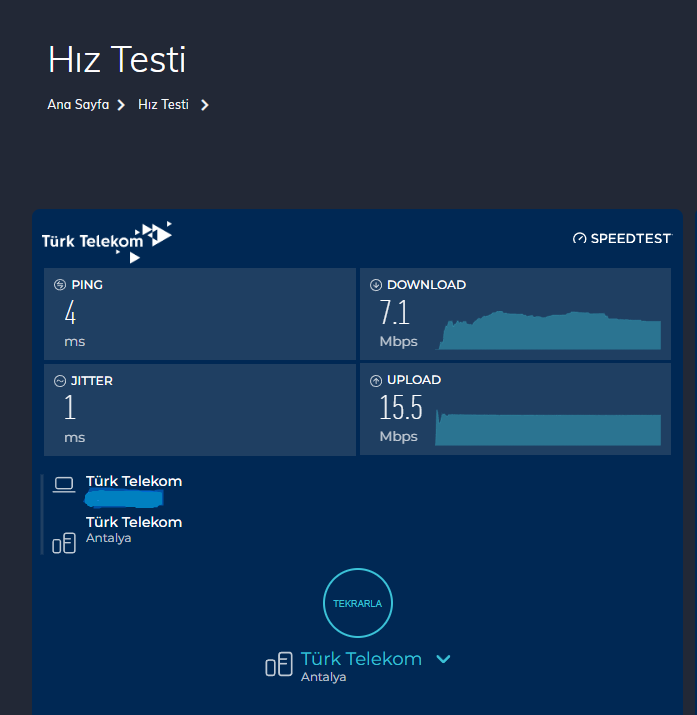Viewport: 697px width, 715px height.
Task: Expand the Türk Telekom server dropdown arrow
Action: 443,659
